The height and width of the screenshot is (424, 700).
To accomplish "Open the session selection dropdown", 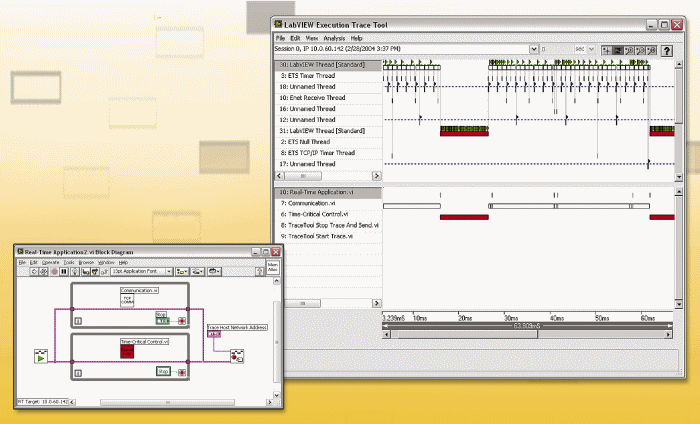I will click(533, 49).
